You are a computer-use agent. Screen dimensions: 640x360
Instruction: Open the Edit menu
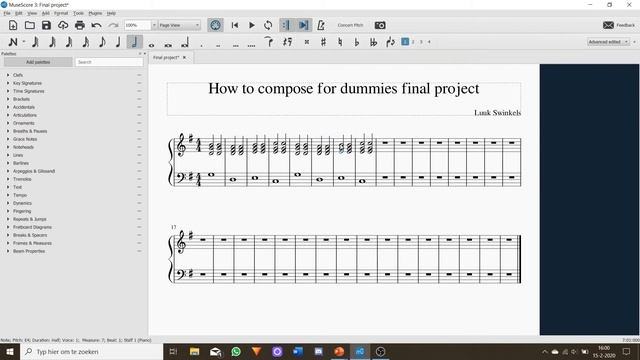(19, 13)
